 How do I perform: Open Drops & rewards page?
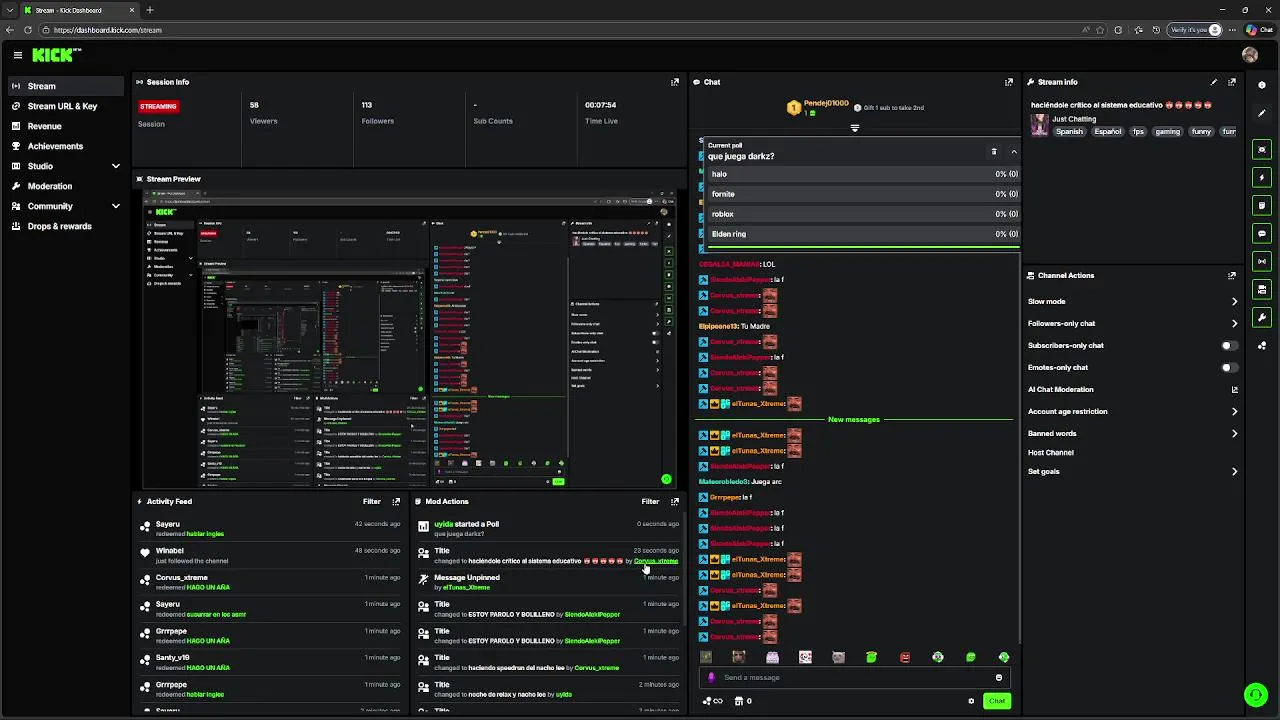66,226
